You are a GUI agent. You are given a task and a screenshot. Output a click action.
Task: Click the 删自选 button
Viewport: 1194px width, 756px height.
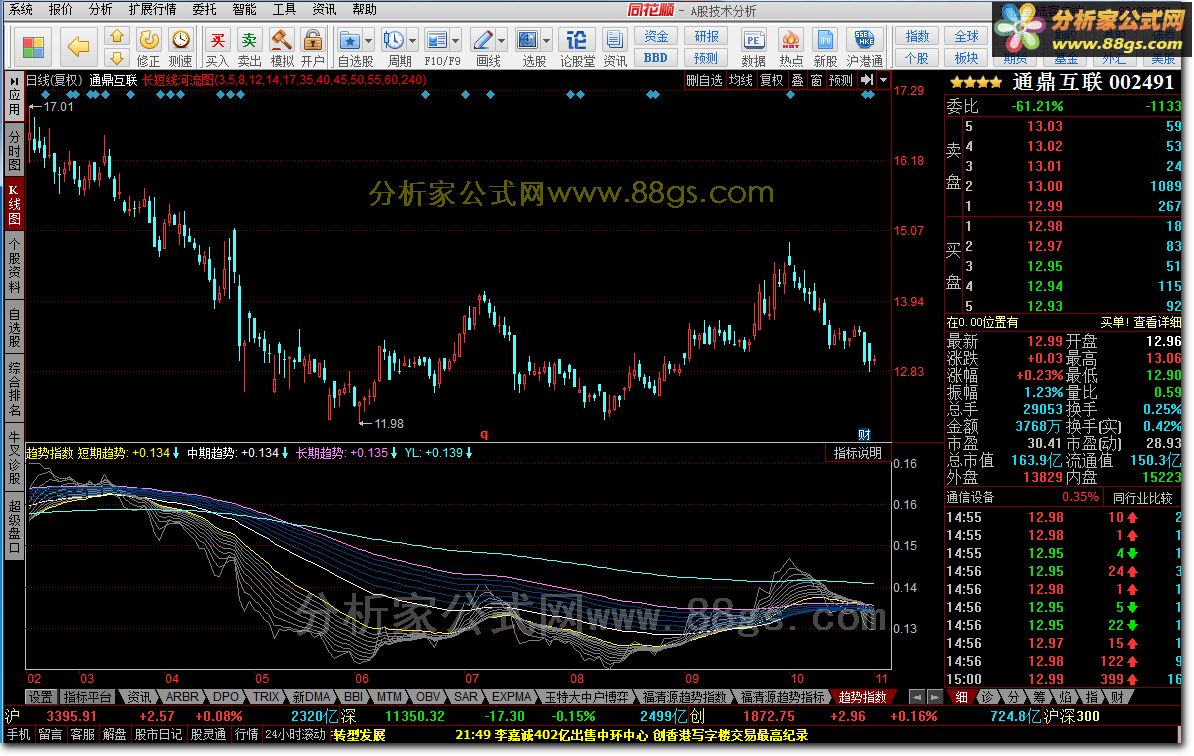click(704, 80)
